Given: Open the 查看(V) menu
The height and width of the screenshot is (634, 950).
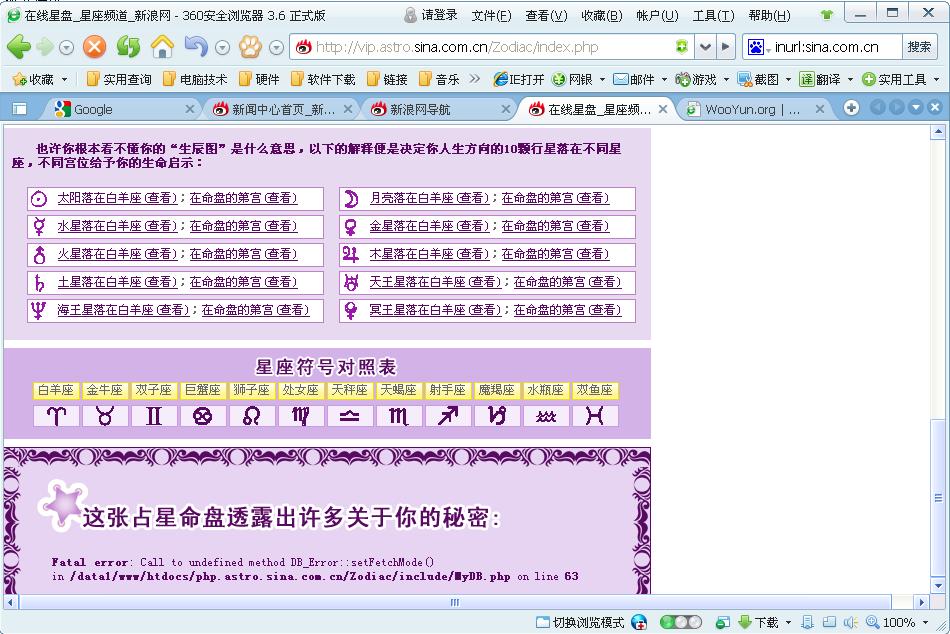Looking at the screenshot, I should [546, 15].
